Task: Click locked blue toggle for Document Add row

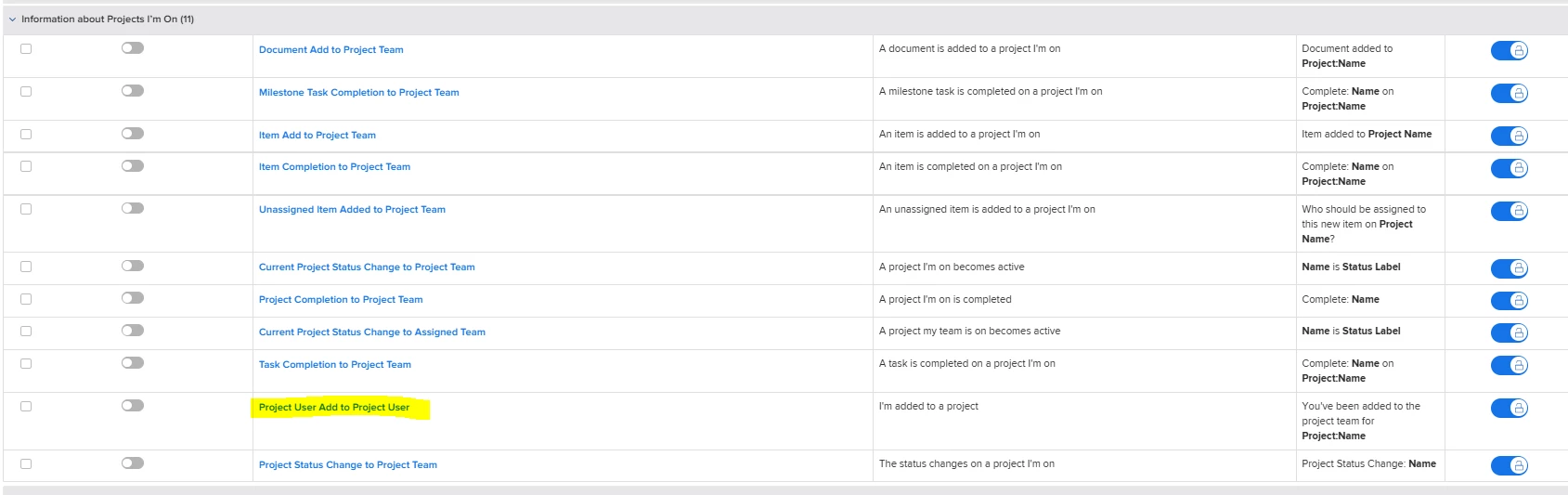Action: tap(1509, 50)
